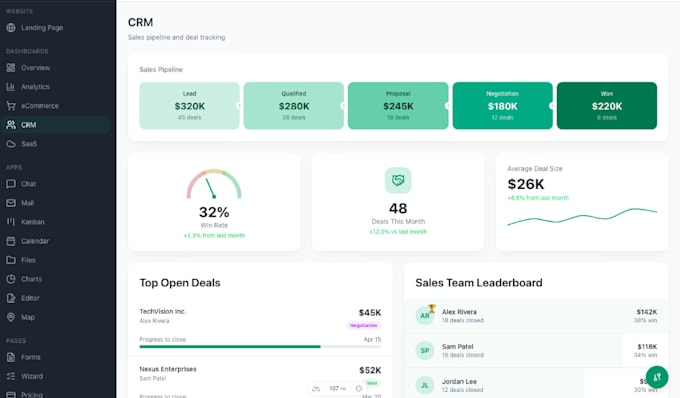Click the Forms document icon
Image resolution: width=680 pixels, height=398 pixels.
click(x=11, y=357)
